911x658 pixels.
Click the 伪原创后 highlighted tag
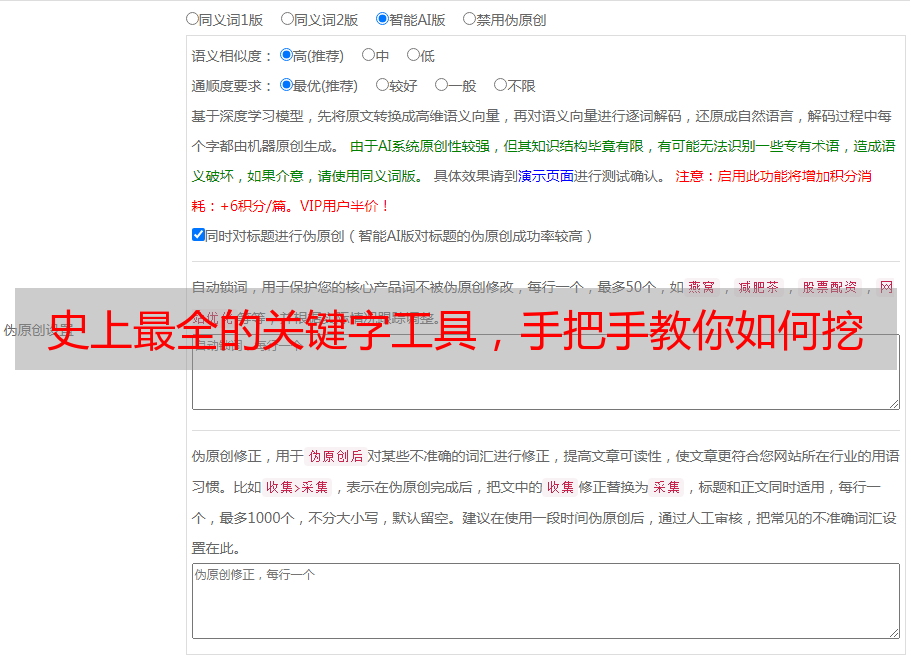(336, 456)
